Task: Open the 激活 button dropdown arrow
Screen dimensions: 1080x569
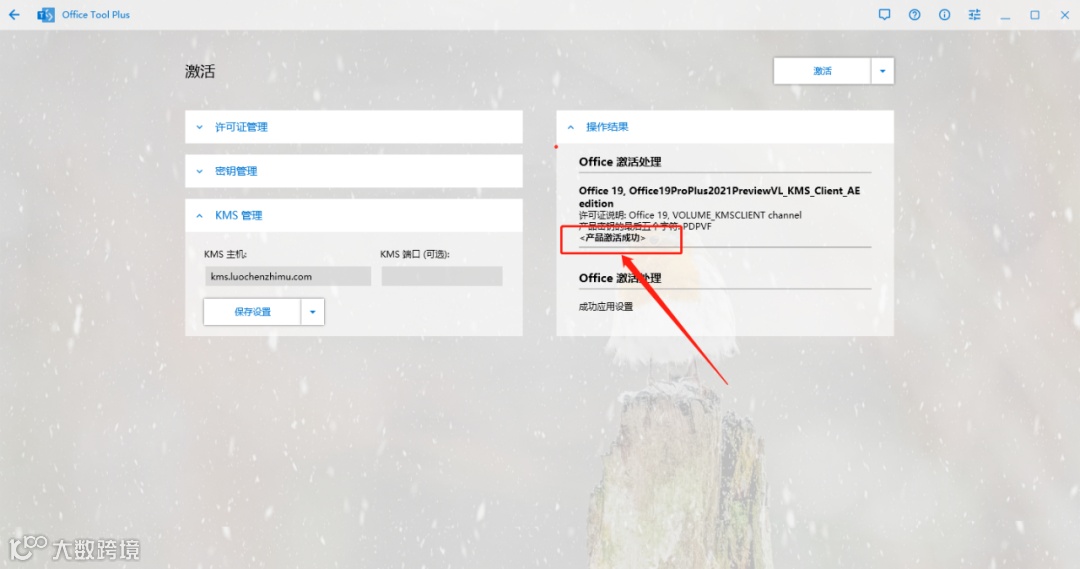Action: 882,71
